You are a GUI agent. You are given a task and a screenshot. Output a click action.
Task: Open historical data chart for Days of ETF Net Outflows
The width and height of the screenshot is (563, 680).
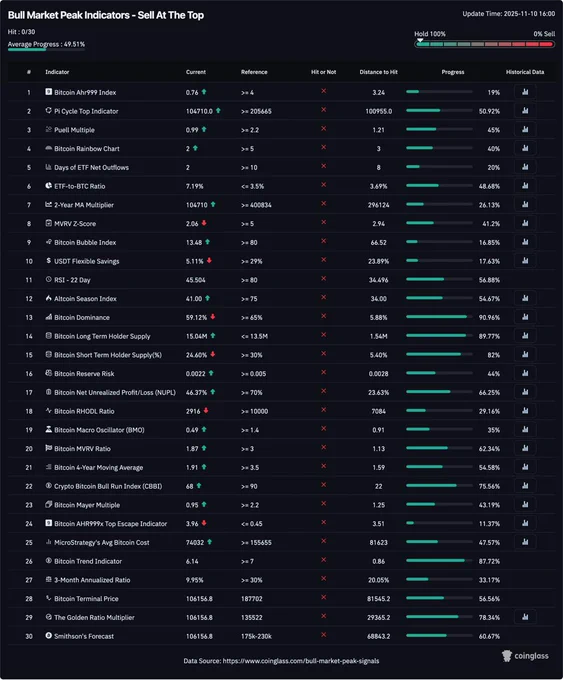[525, 167]
